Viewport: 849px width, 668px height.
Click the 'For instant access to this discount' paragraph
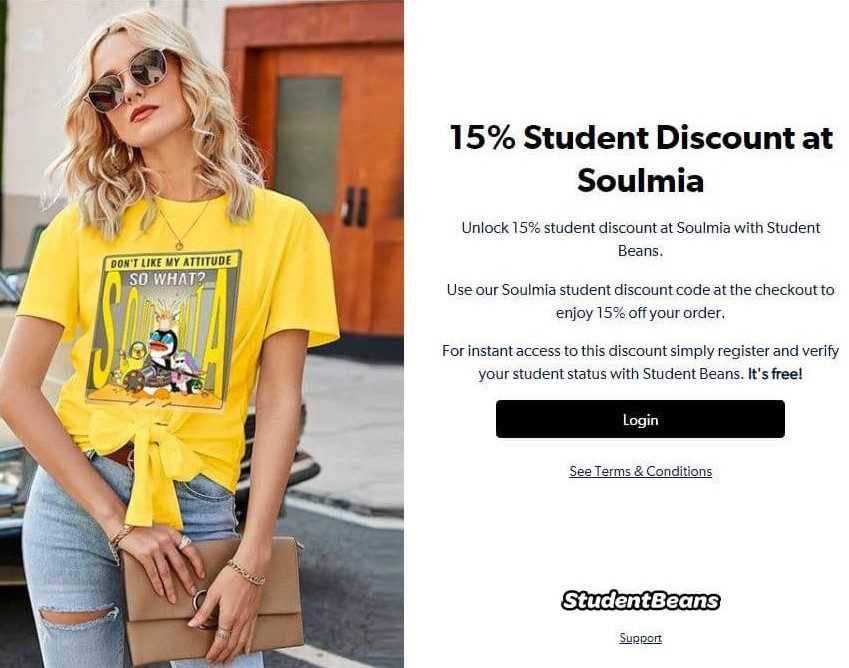641,362
